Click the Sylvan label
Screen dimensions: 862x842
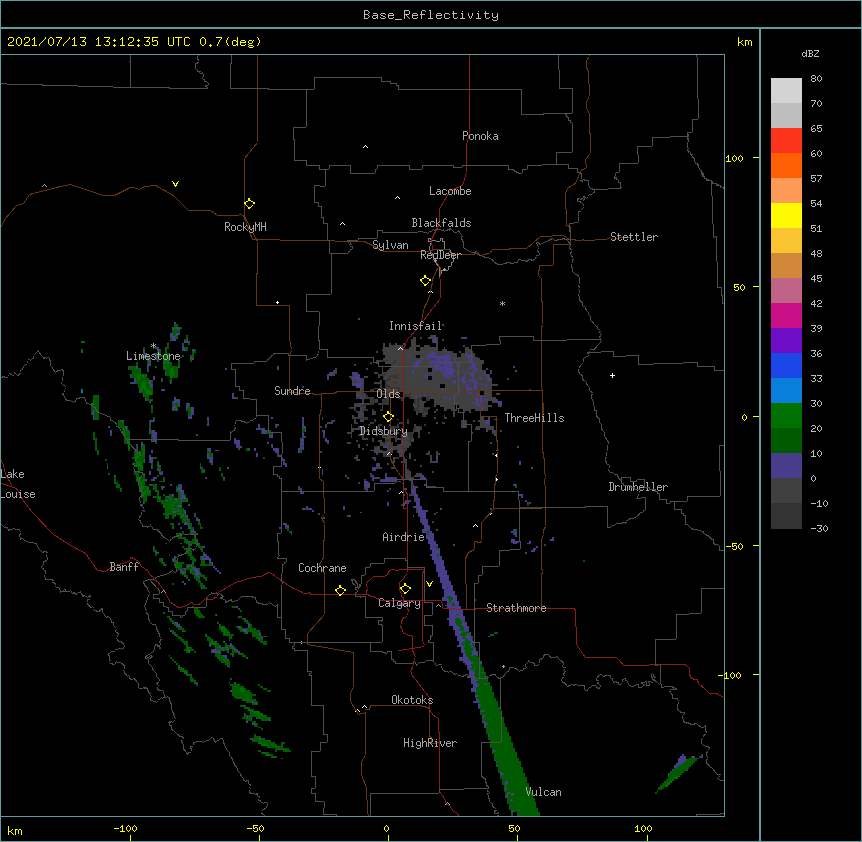pos(390,245)
